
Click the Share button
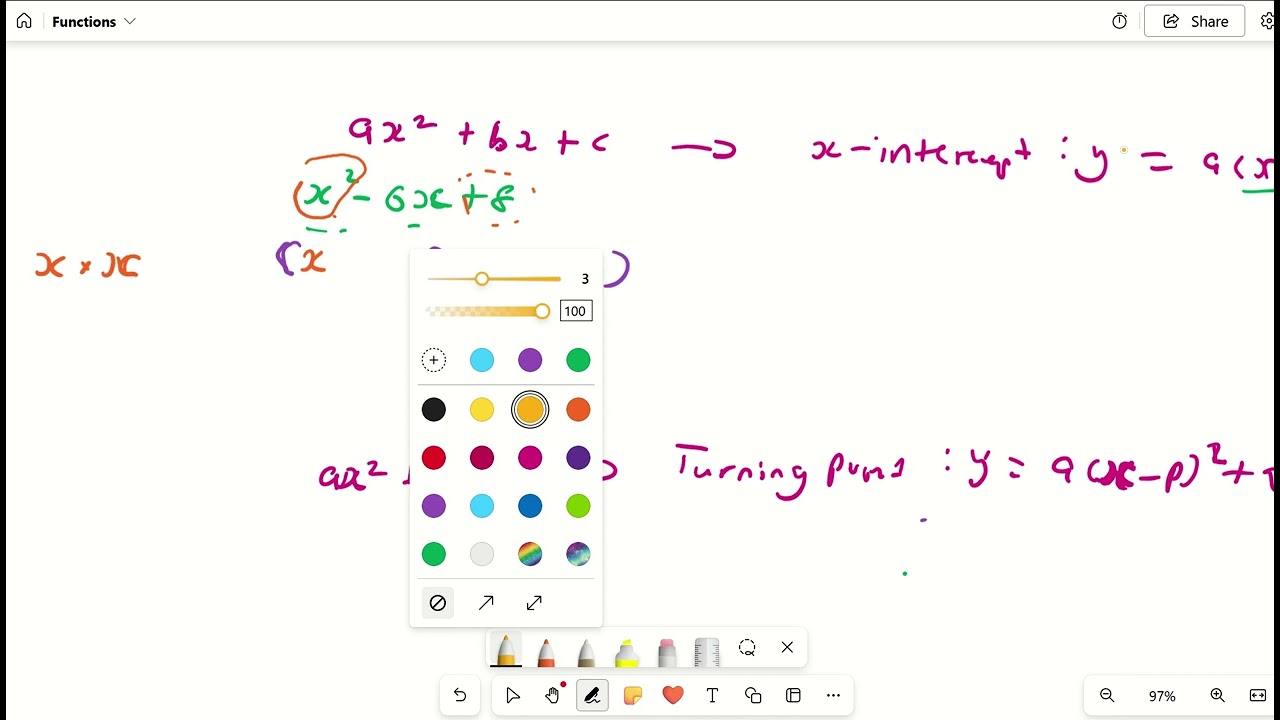coord(1195,21)
